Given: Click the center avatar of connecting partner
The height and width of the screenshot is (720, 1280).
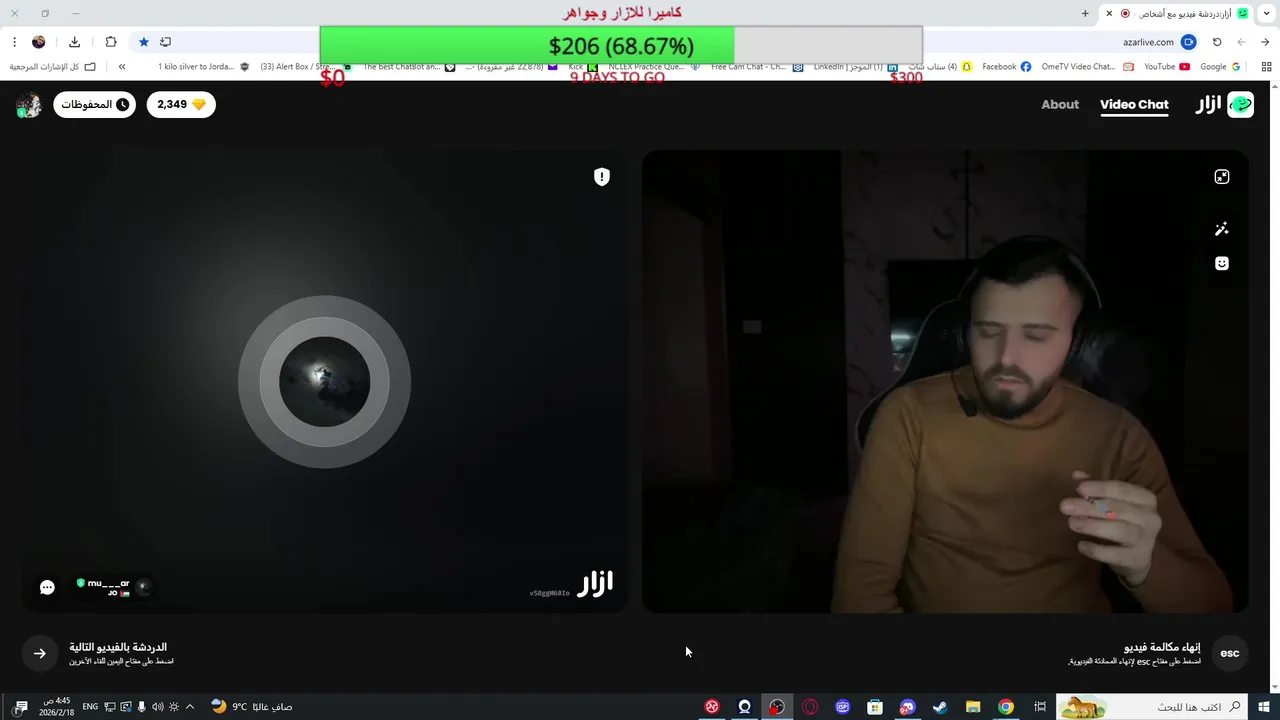Looking at the screenshot, I should click(324, 381).
